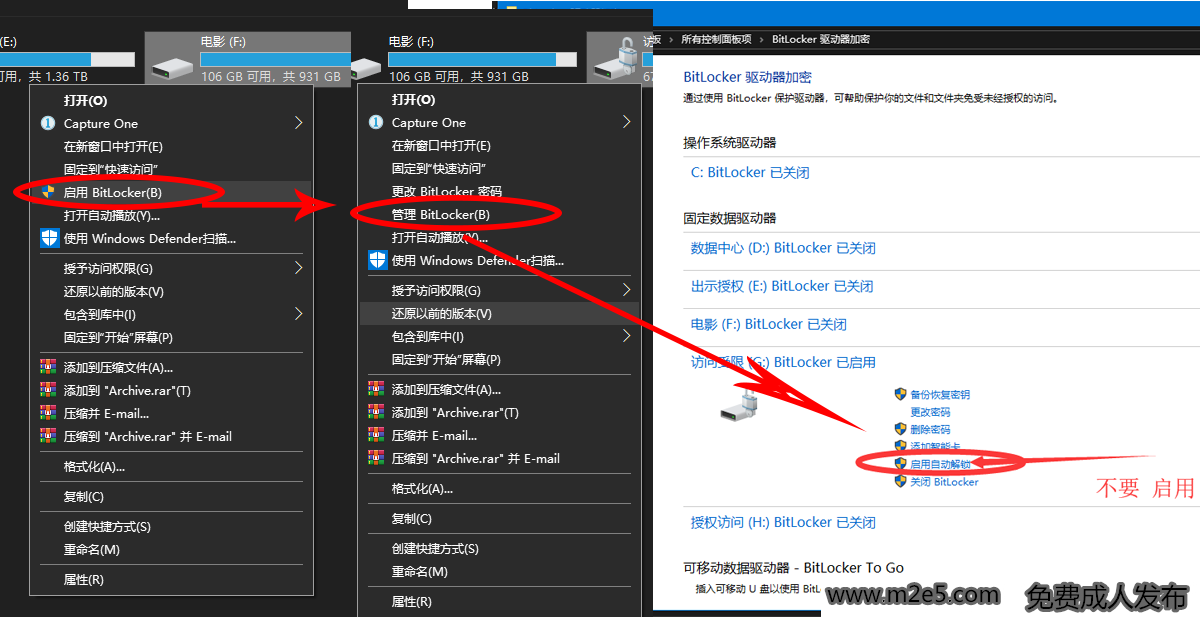Screen dimensions: 1200x617
Task: Click 所有控制面板项 breadcrumb segment
Action: tap(716, 39)
